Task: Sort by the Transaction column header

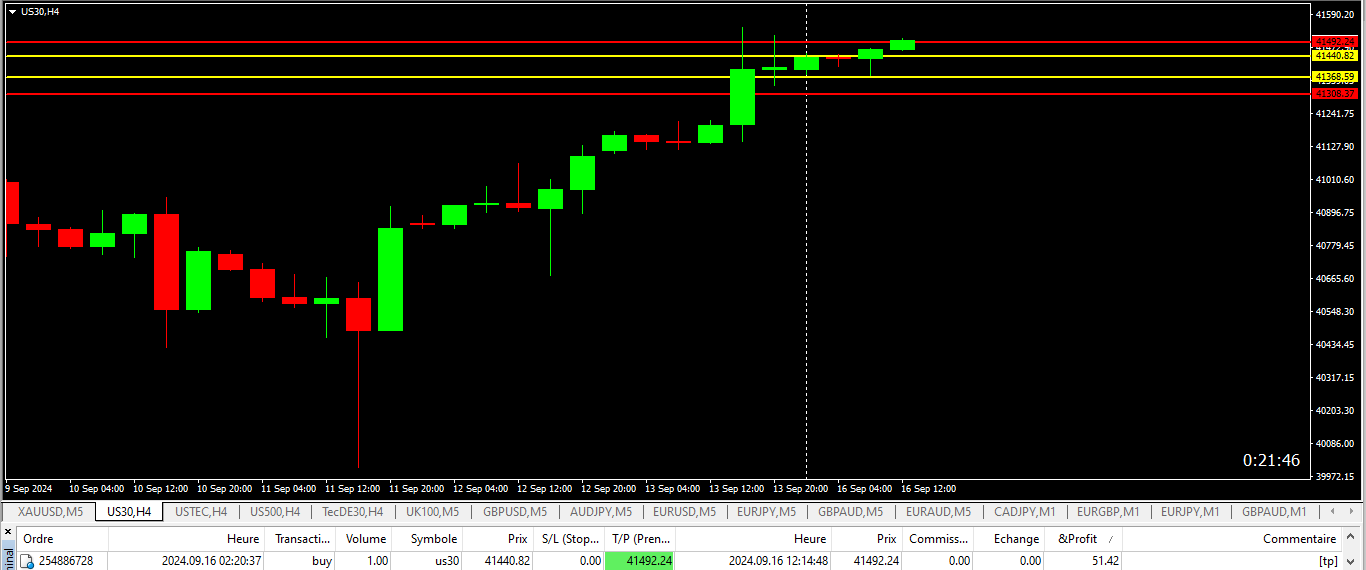Action: point(302,538)
